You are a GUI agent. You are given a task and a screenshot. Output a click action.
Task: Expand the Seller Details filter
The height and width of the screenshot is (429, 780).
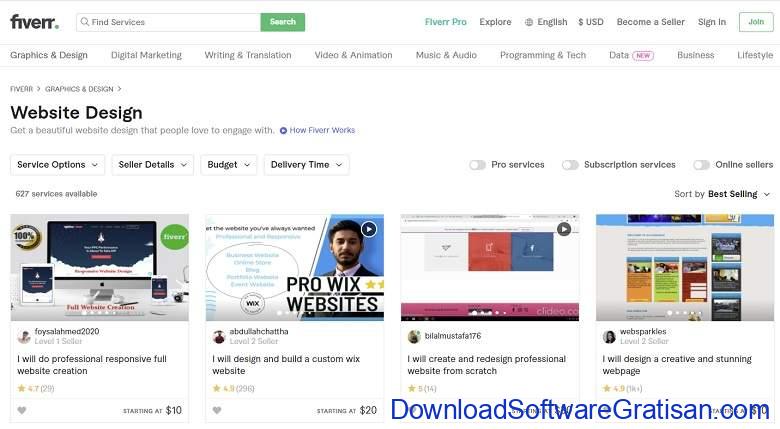(x=152, y=165)
